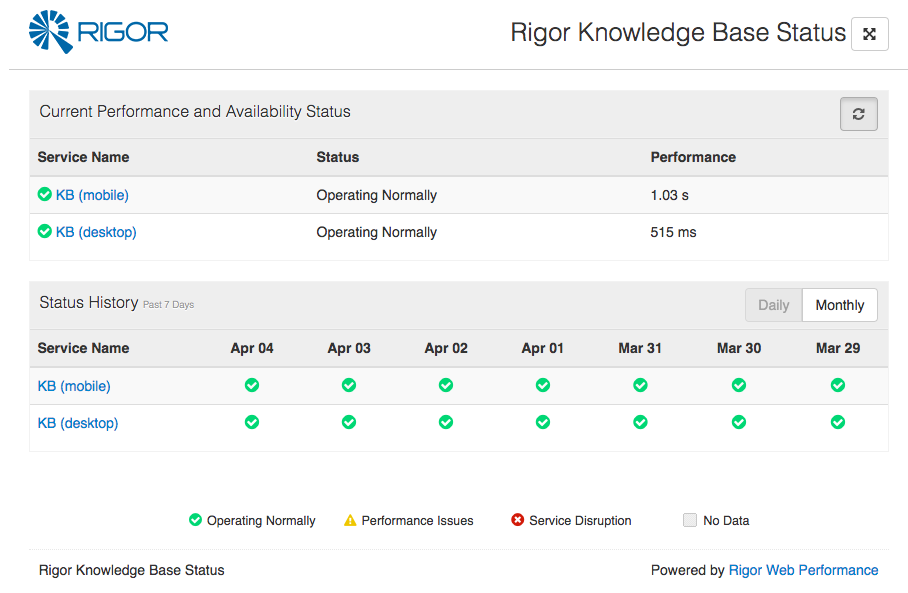Click the 1.03 s performance value
908x593 pixels.
point(669,195)
